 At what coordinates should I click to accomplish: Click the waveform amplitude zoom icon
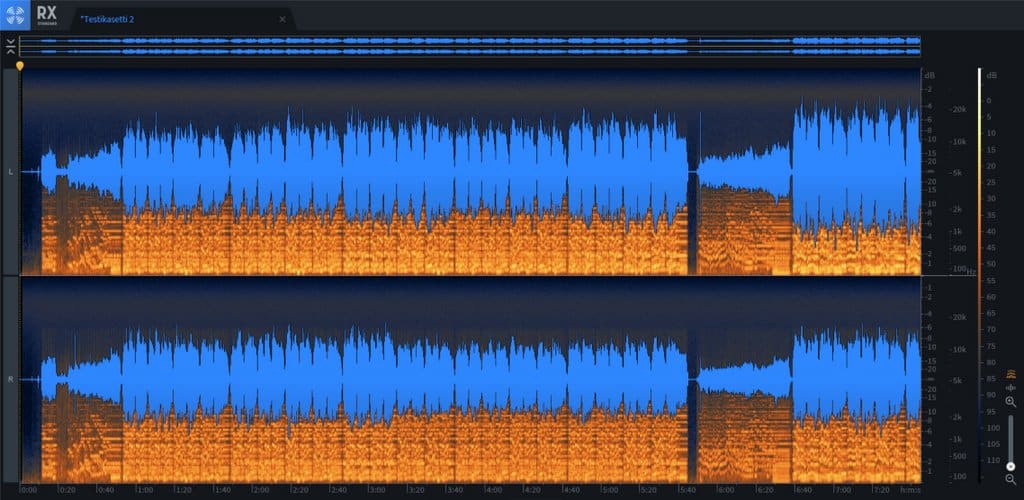(1010, 388)
